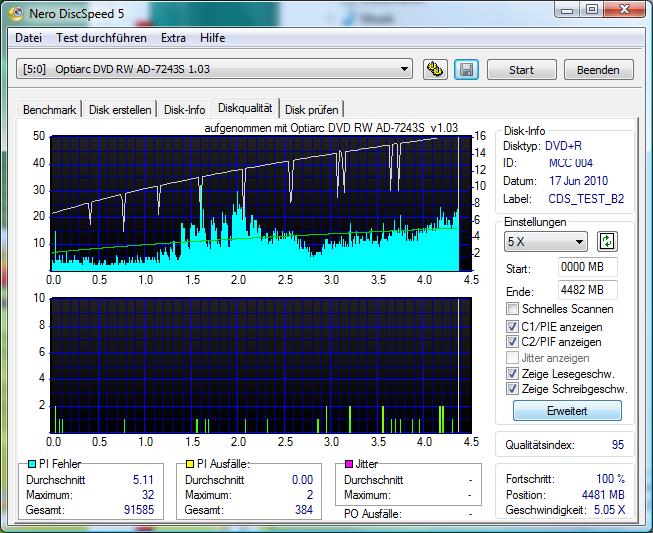Minimize the Nero DiscSpeed window
653x533 pixels.
tap(567, 10)
